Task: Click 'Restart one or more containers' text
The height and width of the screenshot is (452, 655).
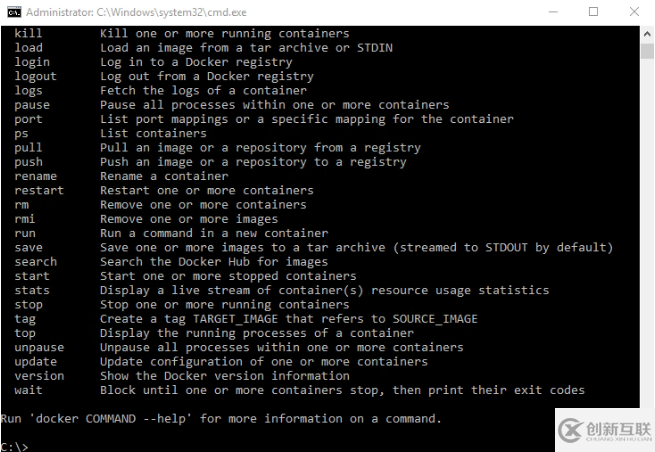Action: pyautogui.click(x=207, y=190)
